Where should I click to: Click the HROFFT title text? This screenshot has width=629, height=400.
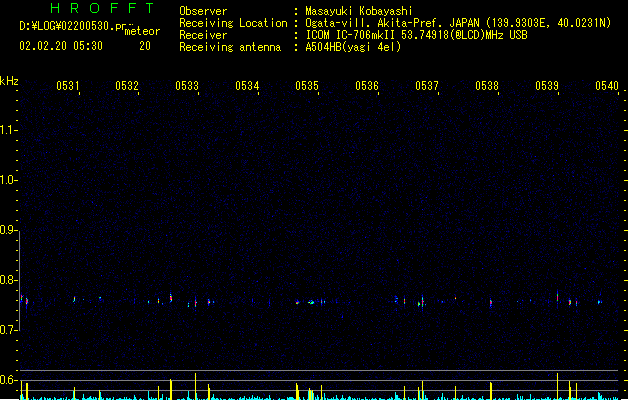102,8
